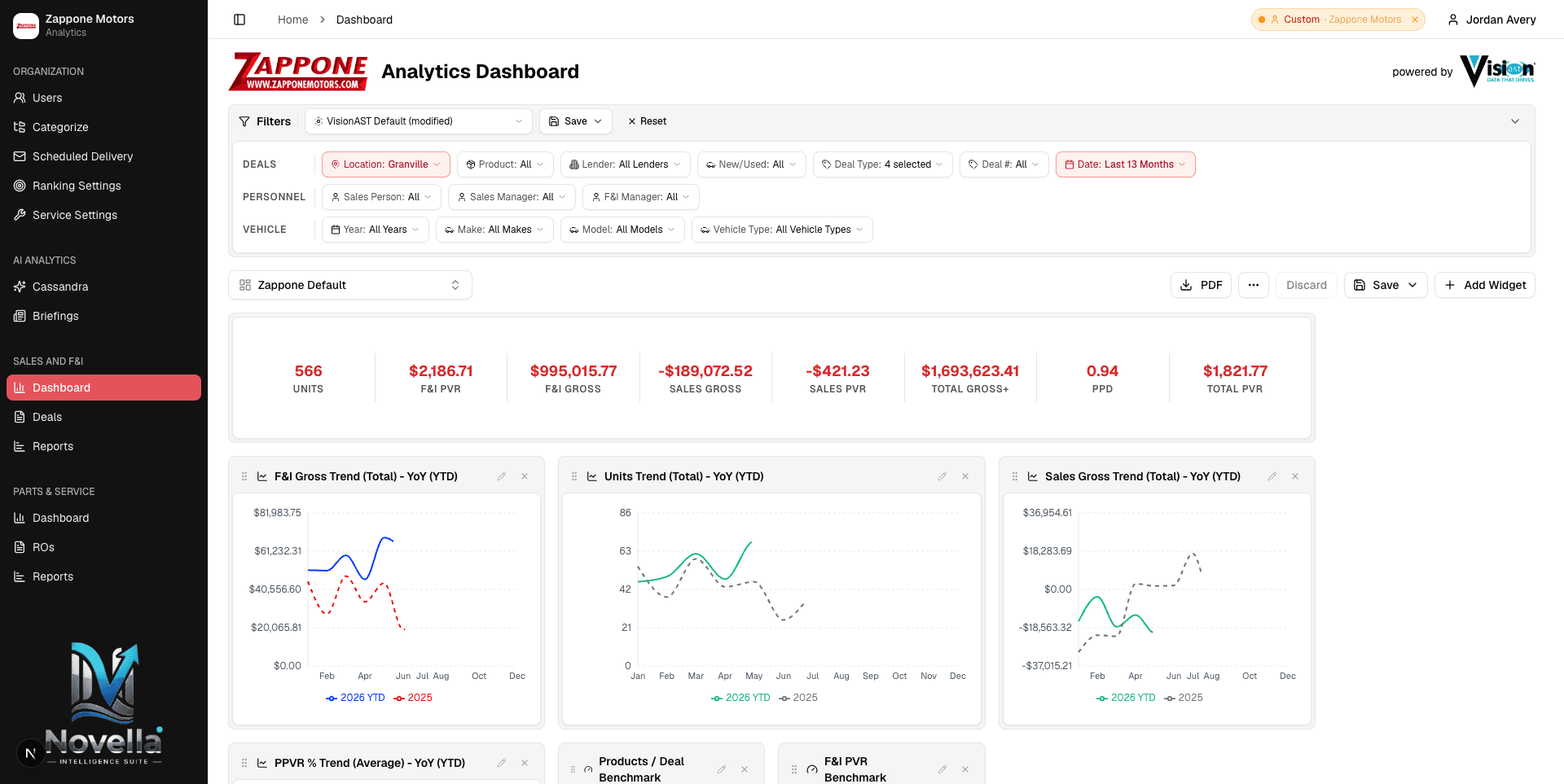Toggle the sidebar panel icon
This screenshot has width=1564, height=784.
click(239, 20)
